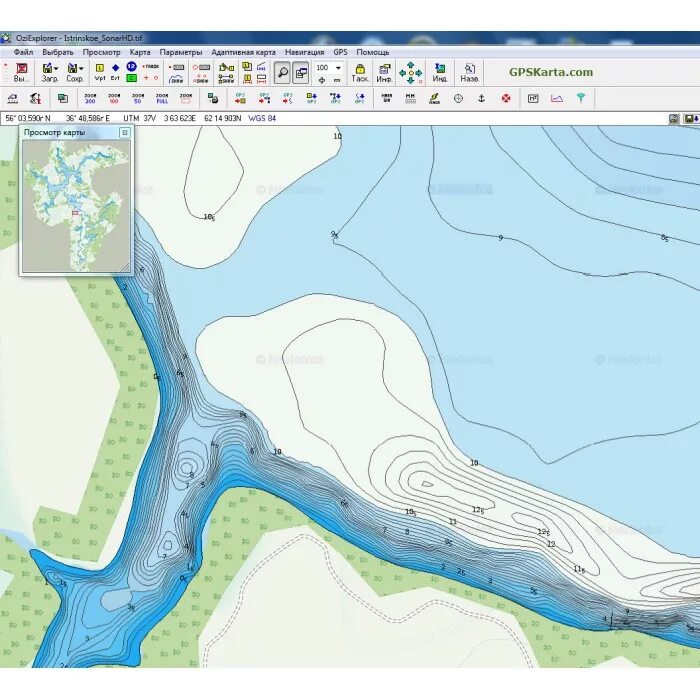The height and width of the screenshot is (700, 700).
Task: Click the WGS 84 datum label
Action: pyautogui.click(x=262, y=118)
